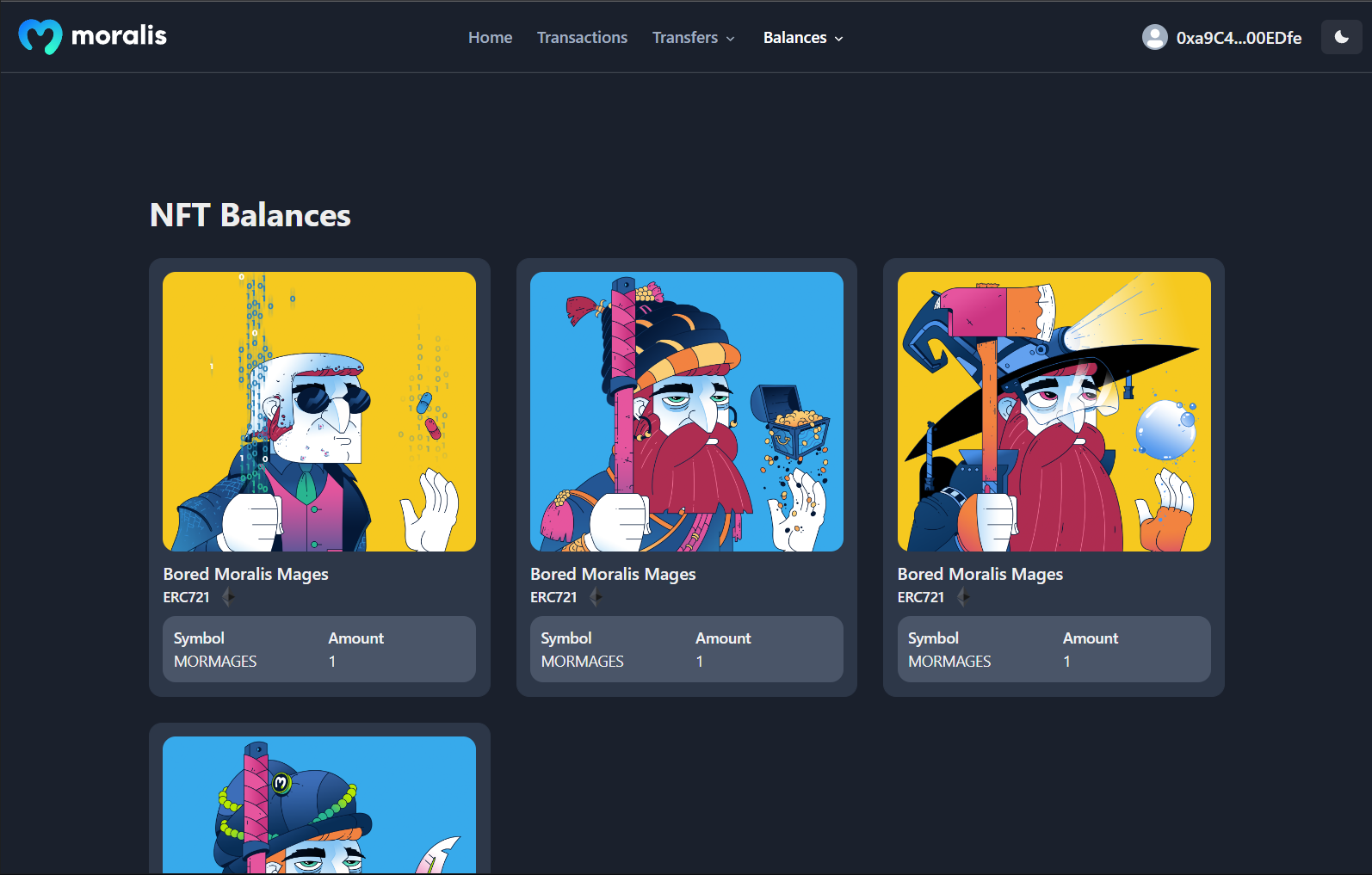Click wallet address 0xa9C4...00EDfe

pyautogui.click(x=1239, y=38)
